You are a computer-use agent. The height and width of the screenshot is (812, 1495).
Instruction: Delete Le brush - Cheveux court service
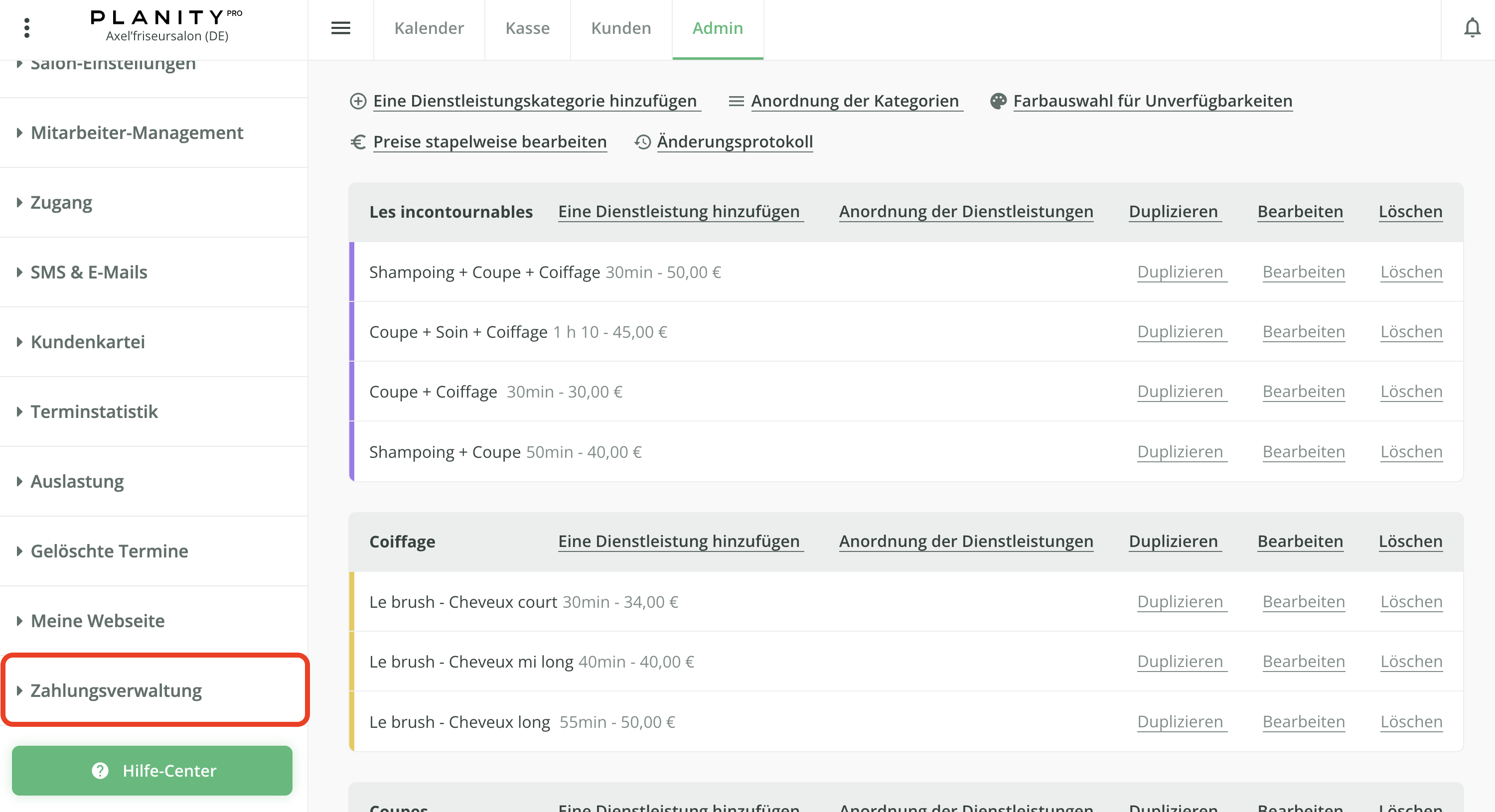pos(1411,601)
